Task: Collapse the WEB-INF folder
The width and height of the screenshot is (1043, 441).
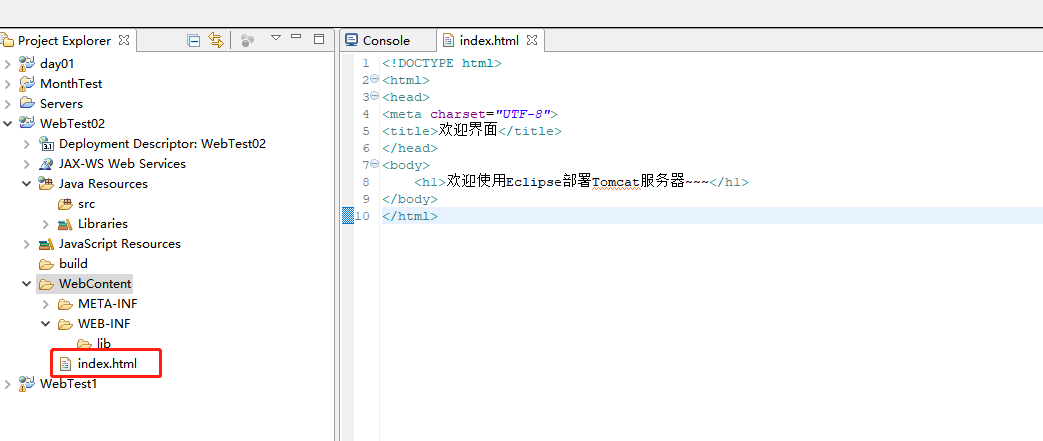Action: pos(46,324)
